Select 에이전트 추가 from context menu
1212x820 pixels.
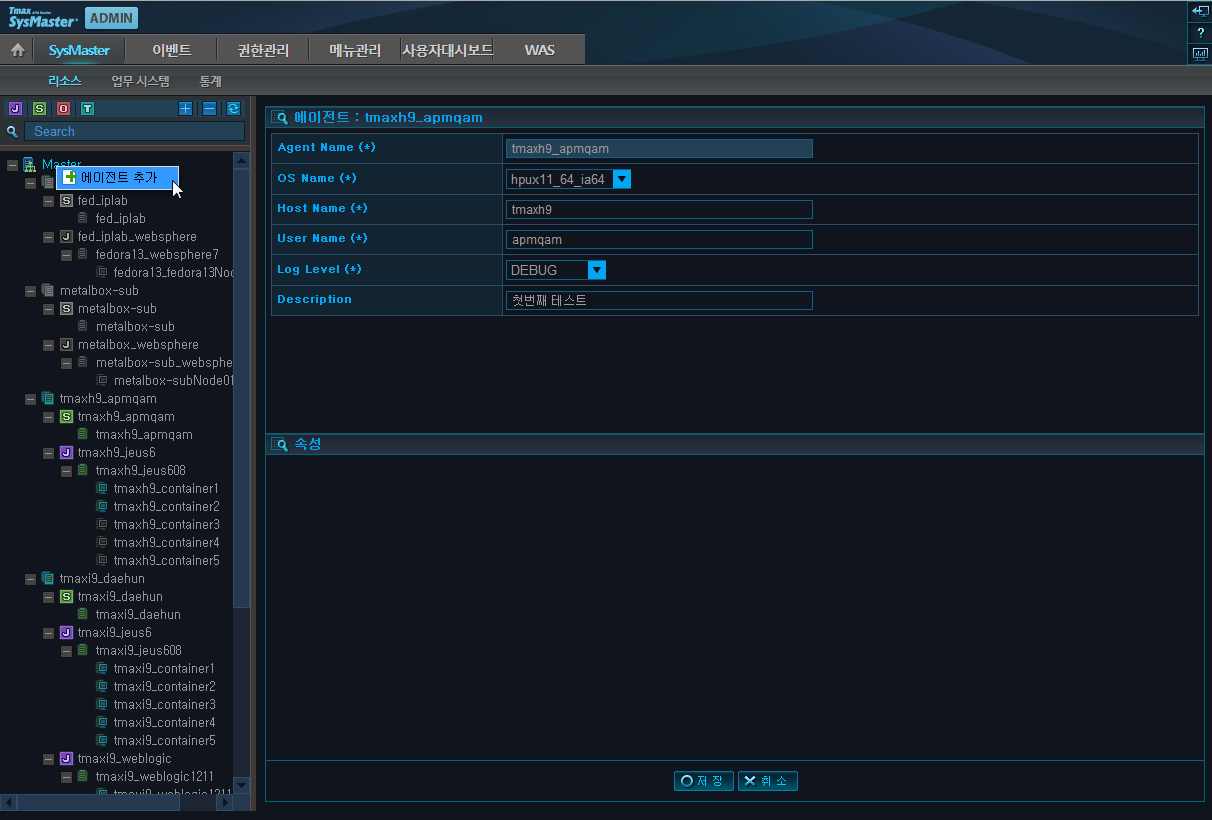117,177
